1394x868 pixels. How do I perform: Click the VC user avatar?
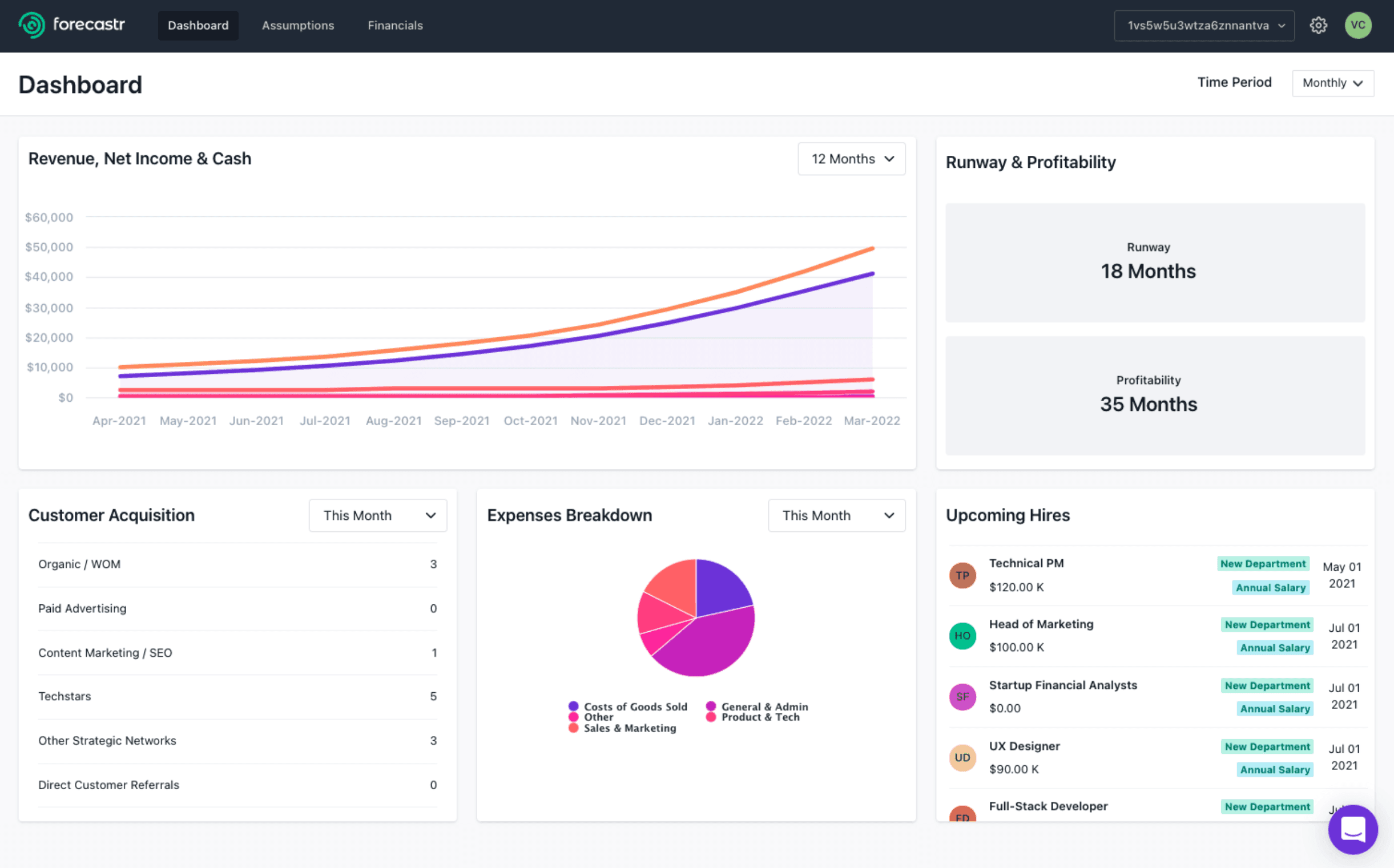(x=1358, y=25)
